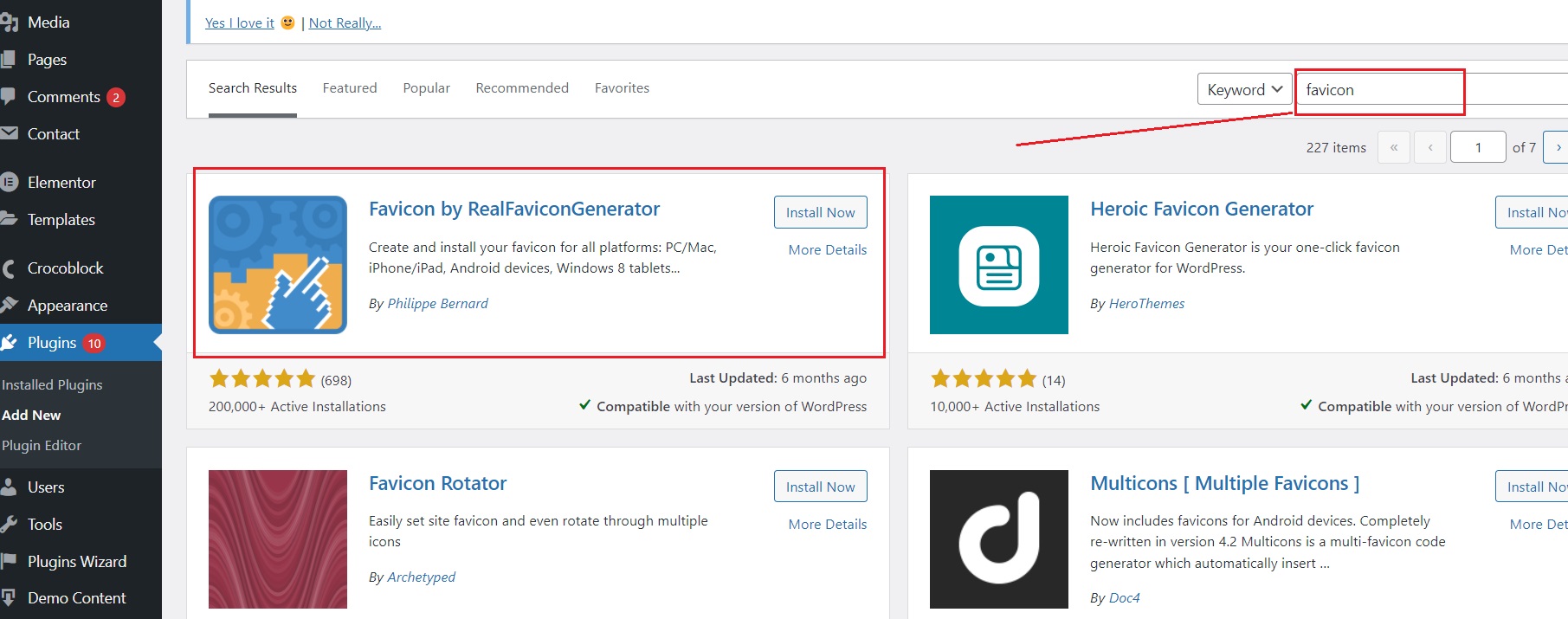
Task: Click the Appearance paintbrush icon
Action: click(x=9, y=305)
